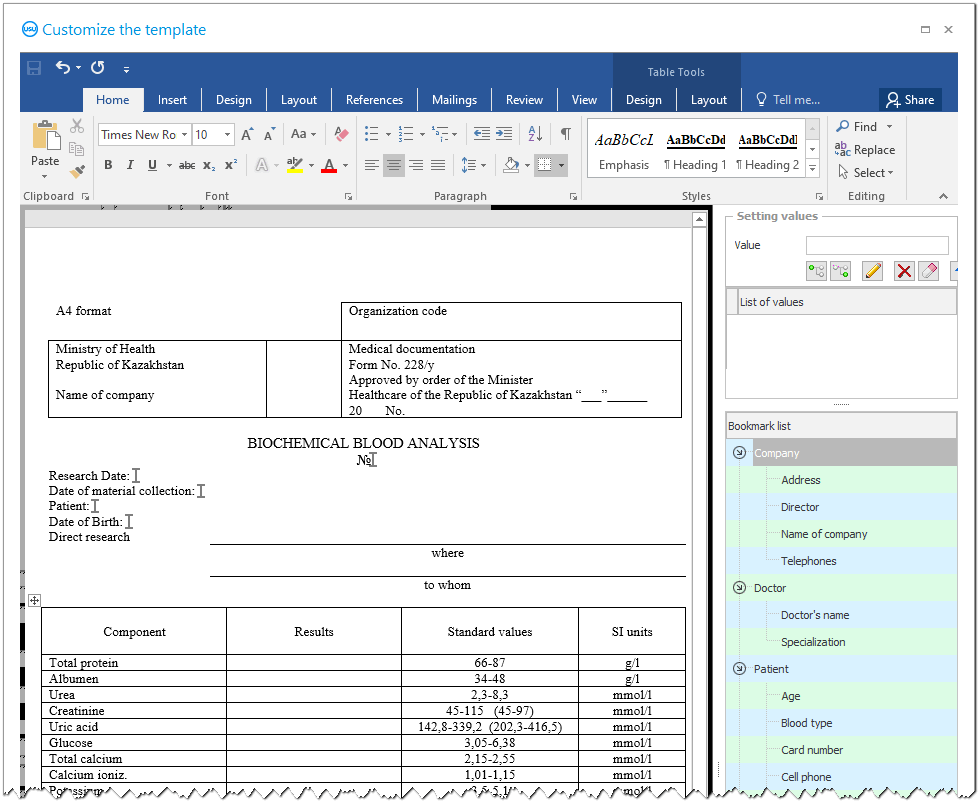The height and width of the screenshot is (808, 979).
Task: Click the Replace button
Action: [866, 150]
